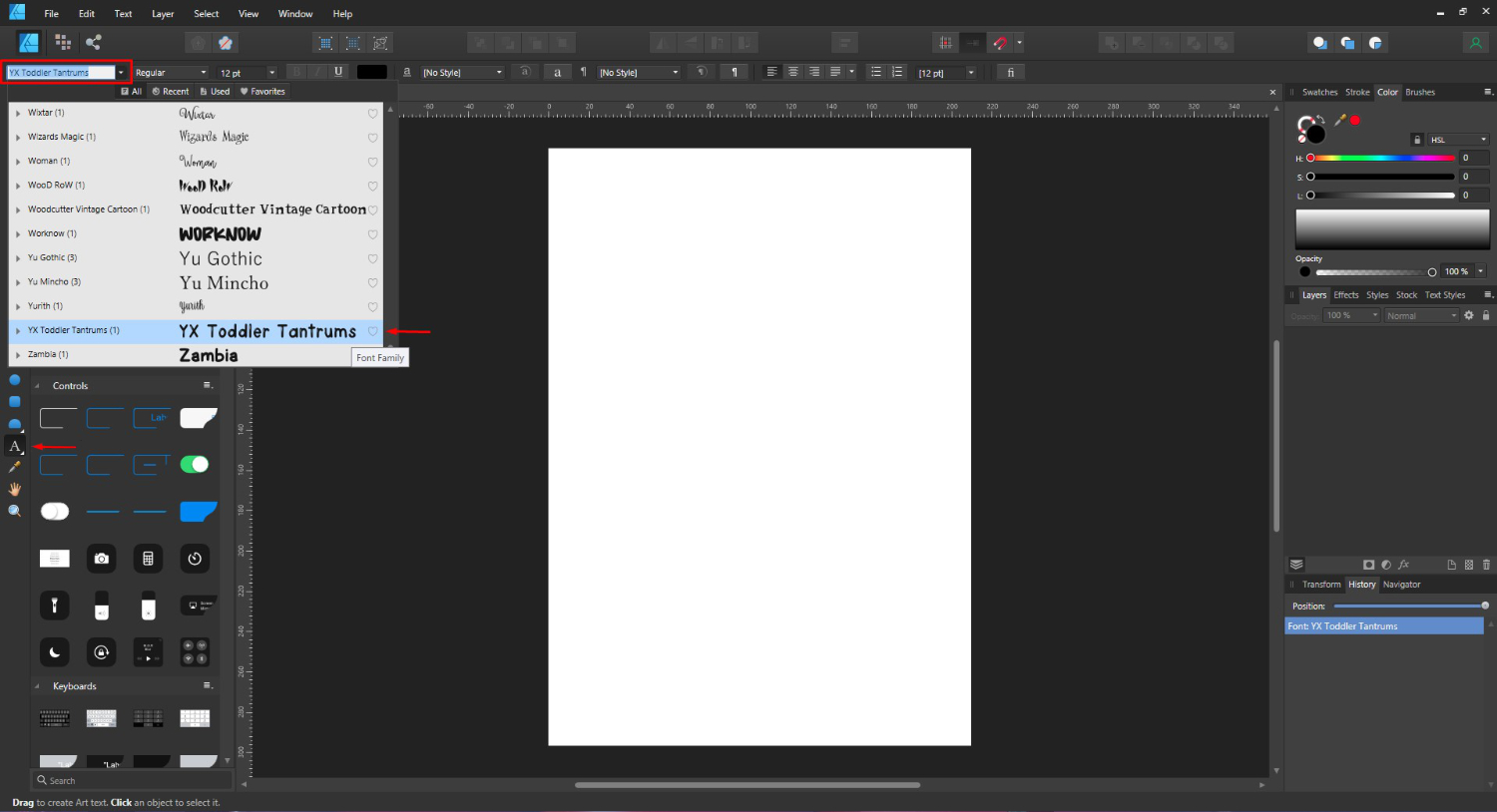Switch to the Effects tab
Image resolution: width=1497 pixels, height=812 pixels.
1346,295
